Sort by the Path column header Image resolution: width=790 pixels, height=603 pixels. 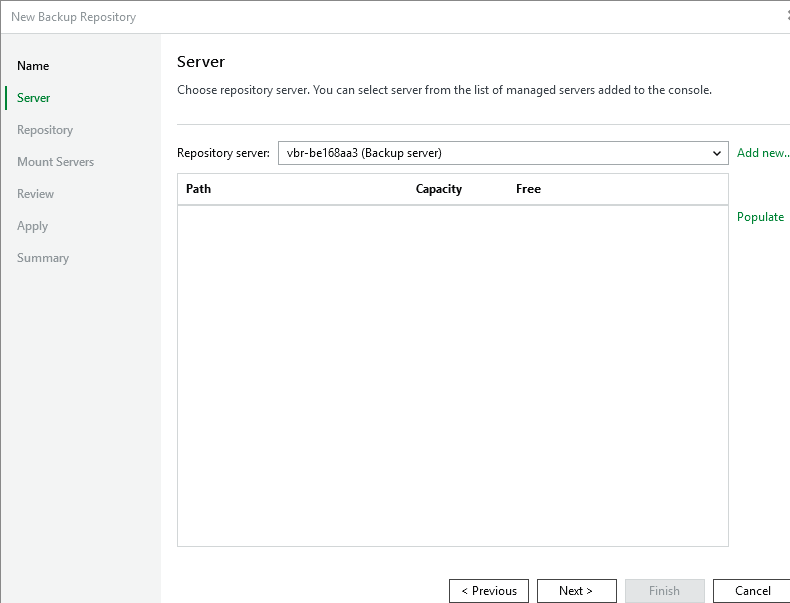[199, 189]
